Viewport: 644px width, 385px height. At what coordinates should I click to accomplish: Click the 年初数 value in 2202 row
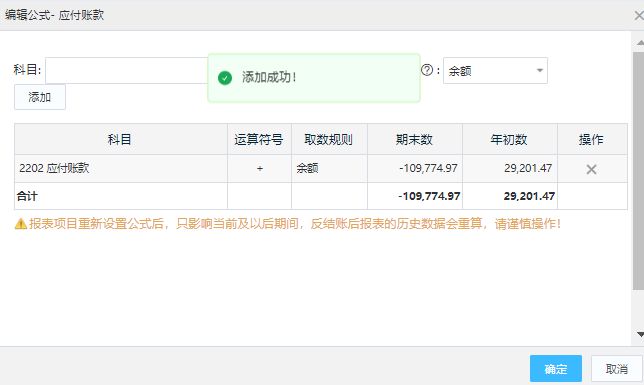pyautogui.click(x=528, y=168)
